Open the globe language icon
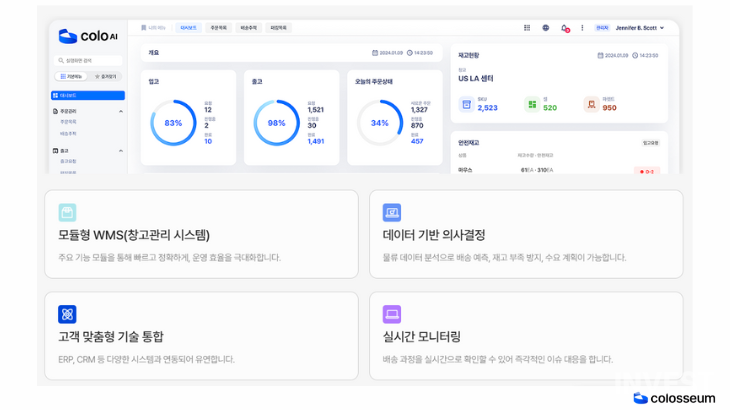730x410 pixels. 546,28
